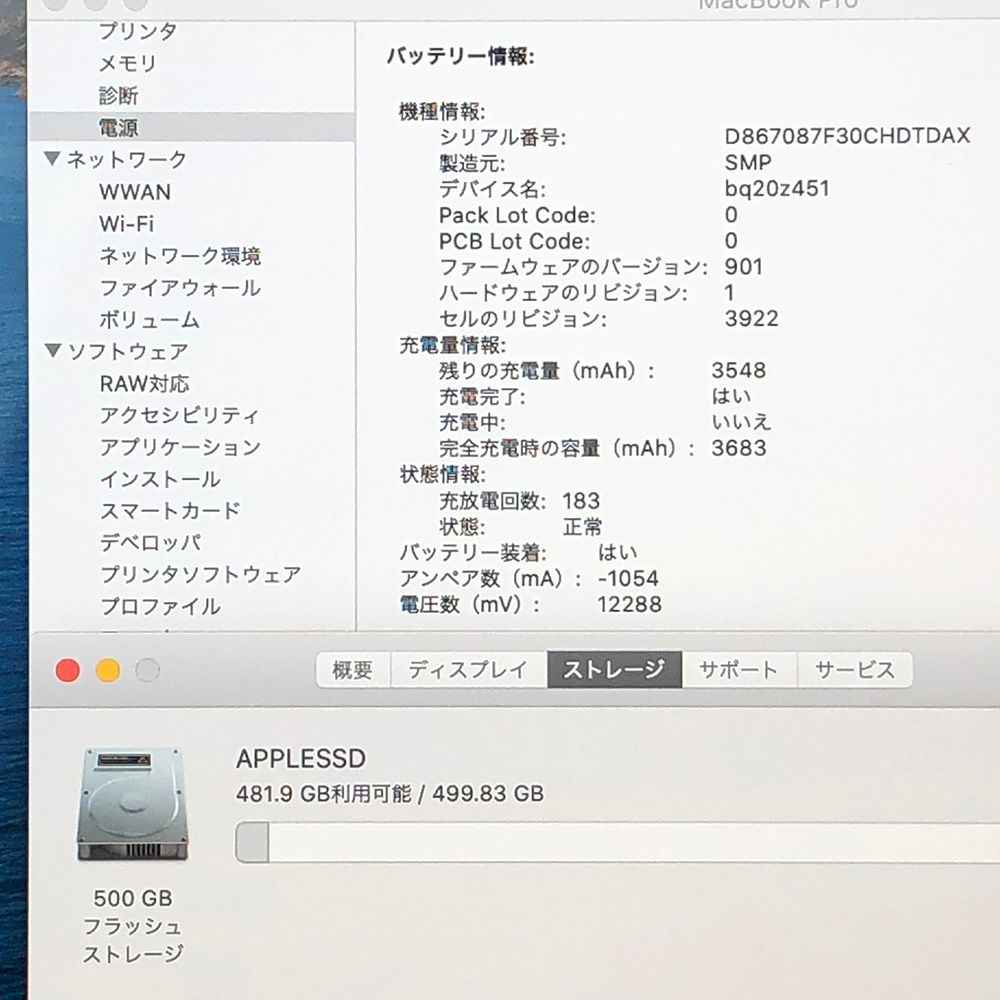Image resolution: width=1000 pixels, height=1000 pixels.
Task: Click the 状態情報 section label
Action: point(442,474)
